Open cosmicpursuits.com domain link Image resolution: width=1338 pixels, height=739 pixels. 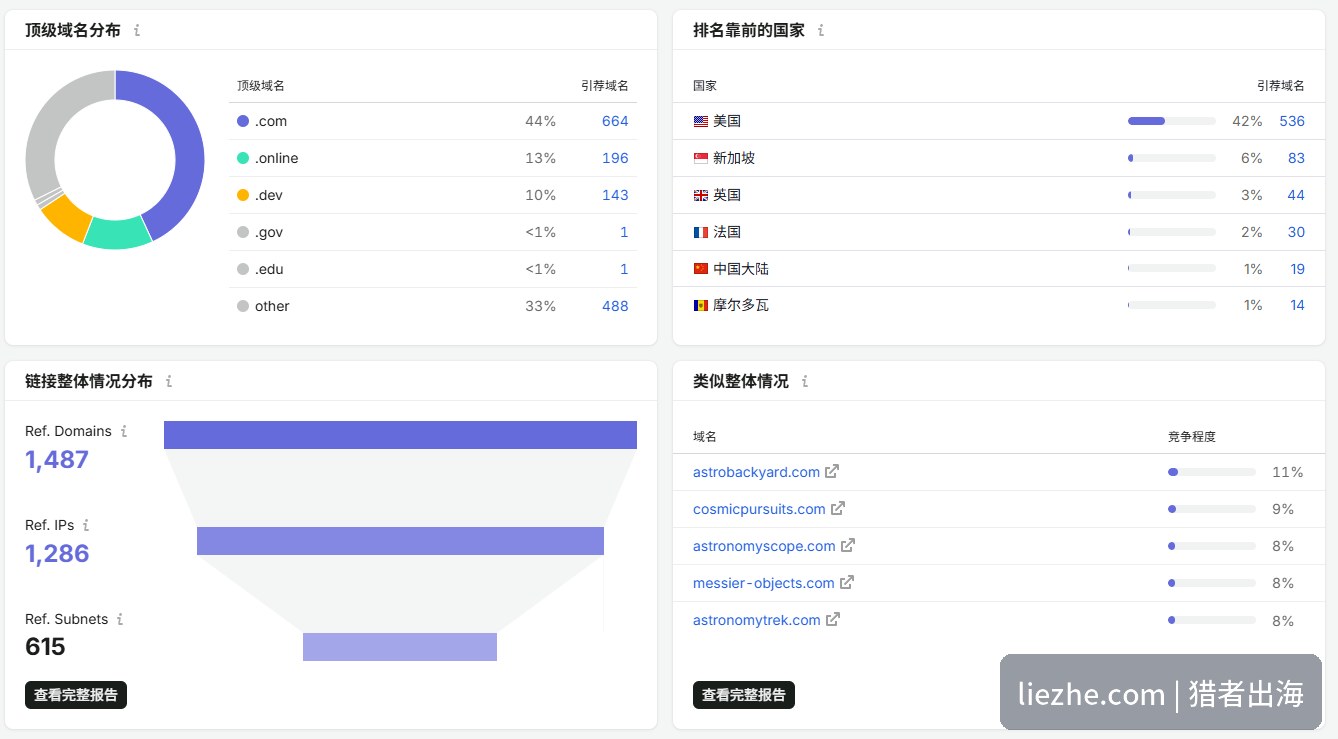759,509
